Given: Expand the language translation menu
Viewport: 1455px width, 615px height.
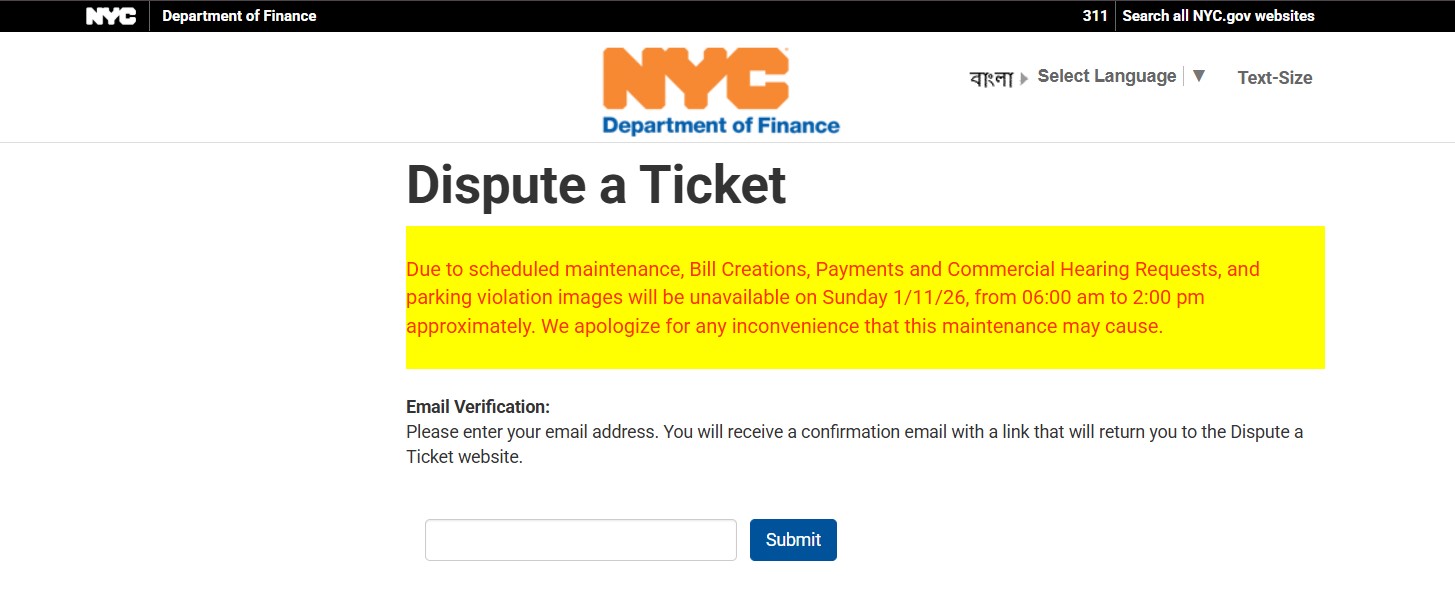Looking at the screenshot, I should [x=1106, y=75].
